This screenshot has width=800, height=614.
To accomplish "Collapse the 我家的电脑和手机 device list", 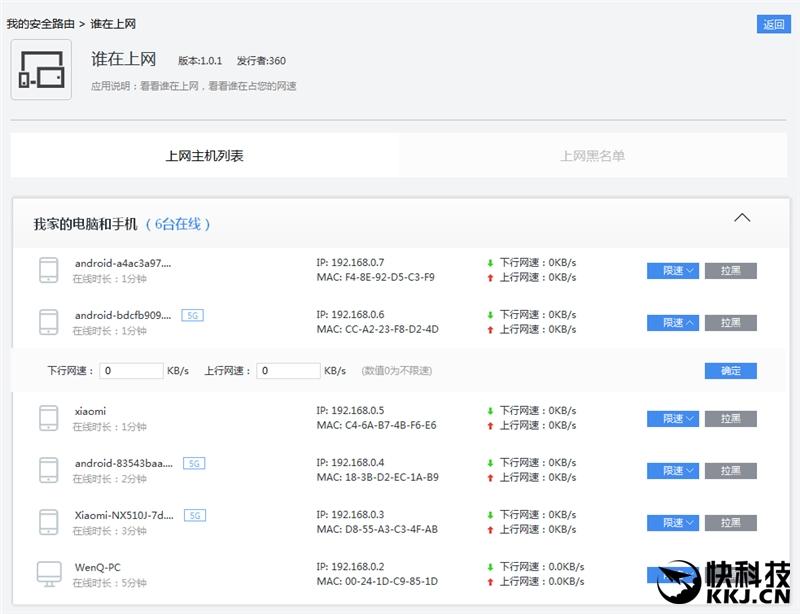I will [742, 217].
